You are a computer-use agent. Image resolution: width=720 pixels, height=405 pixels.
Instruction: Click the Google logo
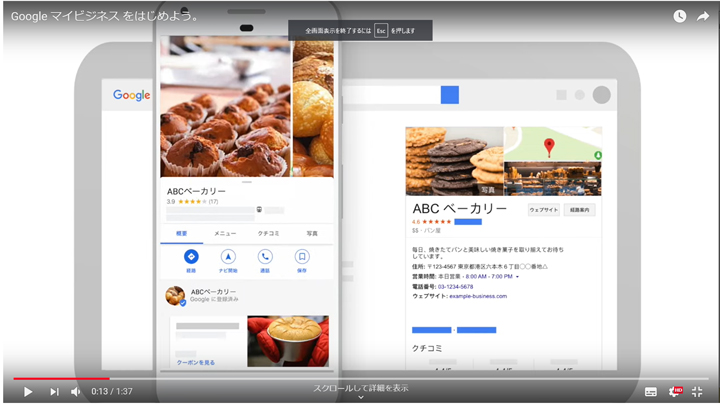[x=131, y=95]
